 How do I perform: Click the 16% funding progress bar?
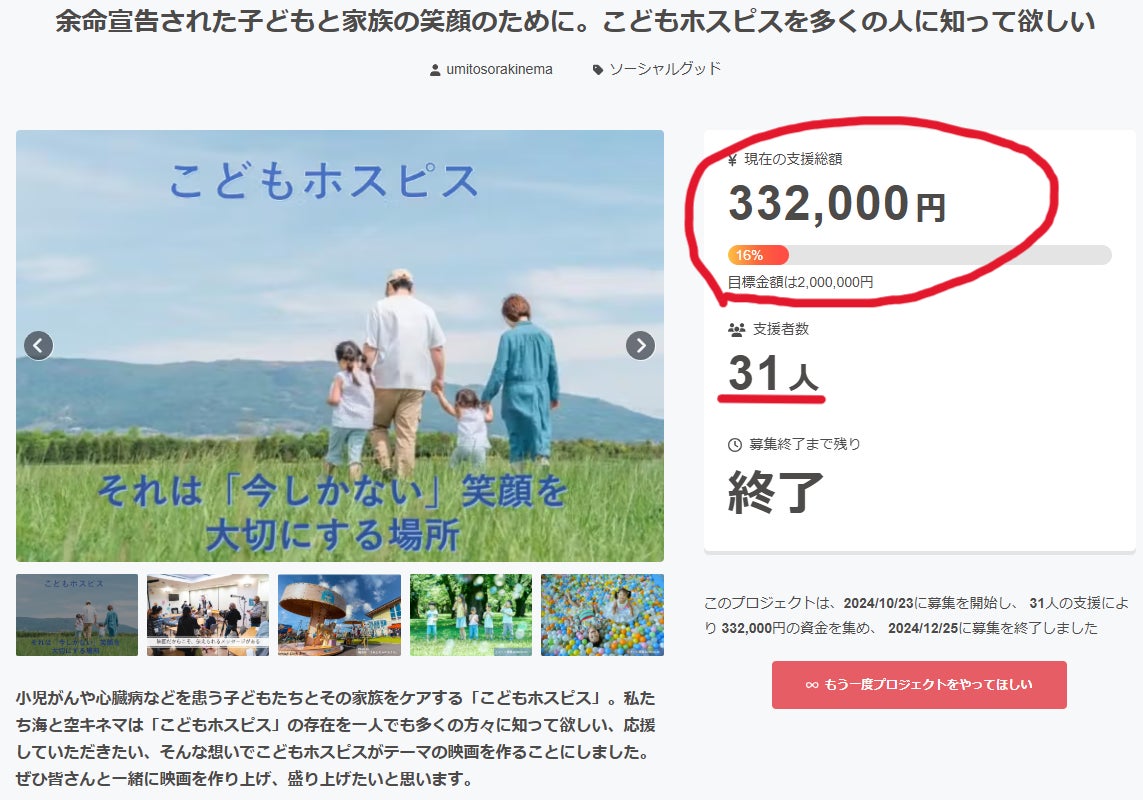coord(919,255)
